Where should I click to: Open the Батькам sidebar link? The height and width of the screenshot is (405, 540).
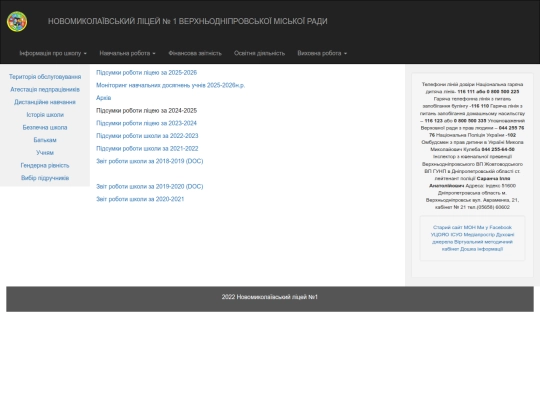tap(45, 140)
